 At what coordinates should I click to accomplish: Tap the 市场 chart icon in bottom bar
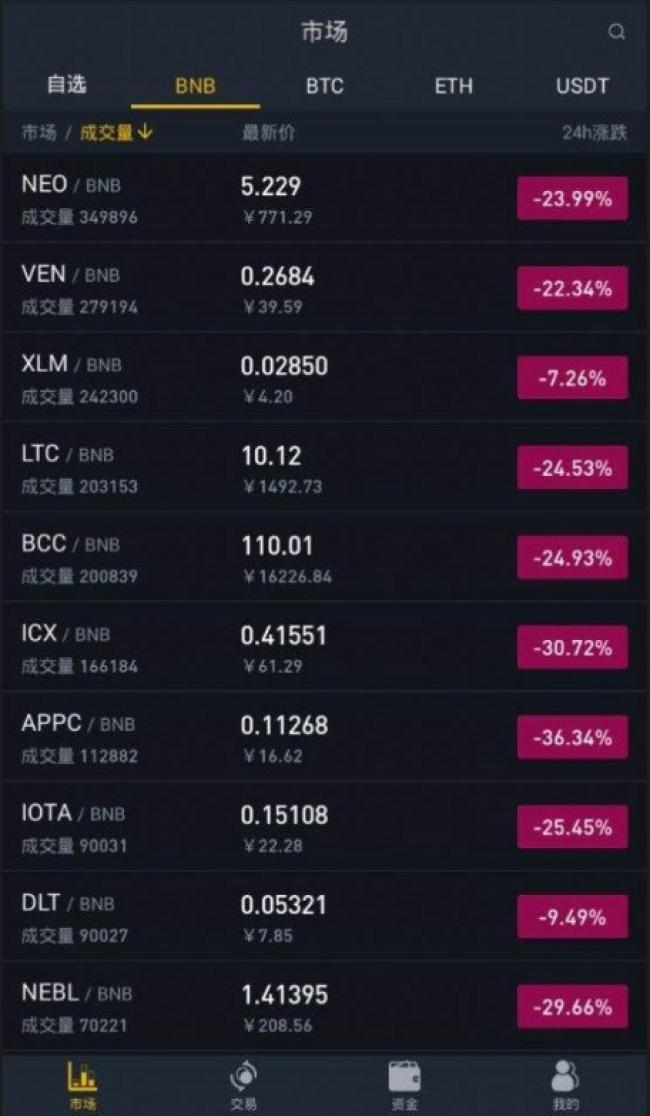pos(82,1083)
